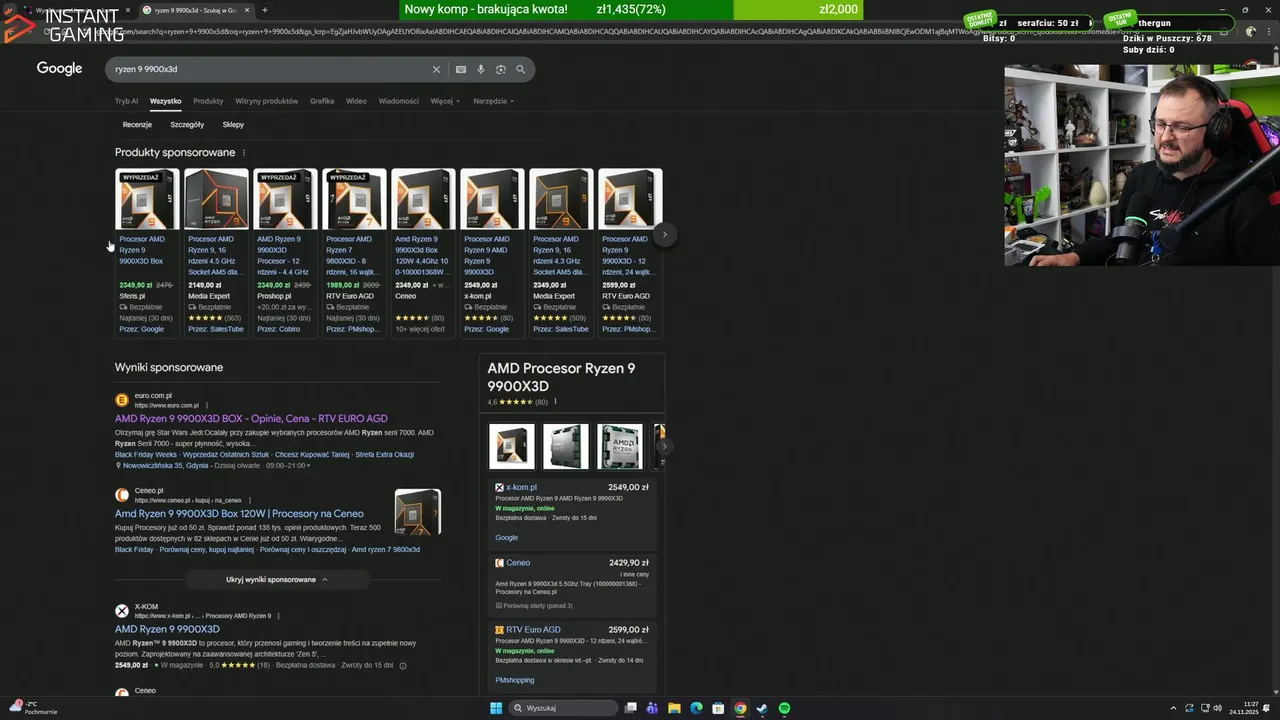Image resolution: width=1280 pixels, height=720 pixels.
Task: Launch Microsoft Teams from the taskbar
Action: click(x=652, y=708)
